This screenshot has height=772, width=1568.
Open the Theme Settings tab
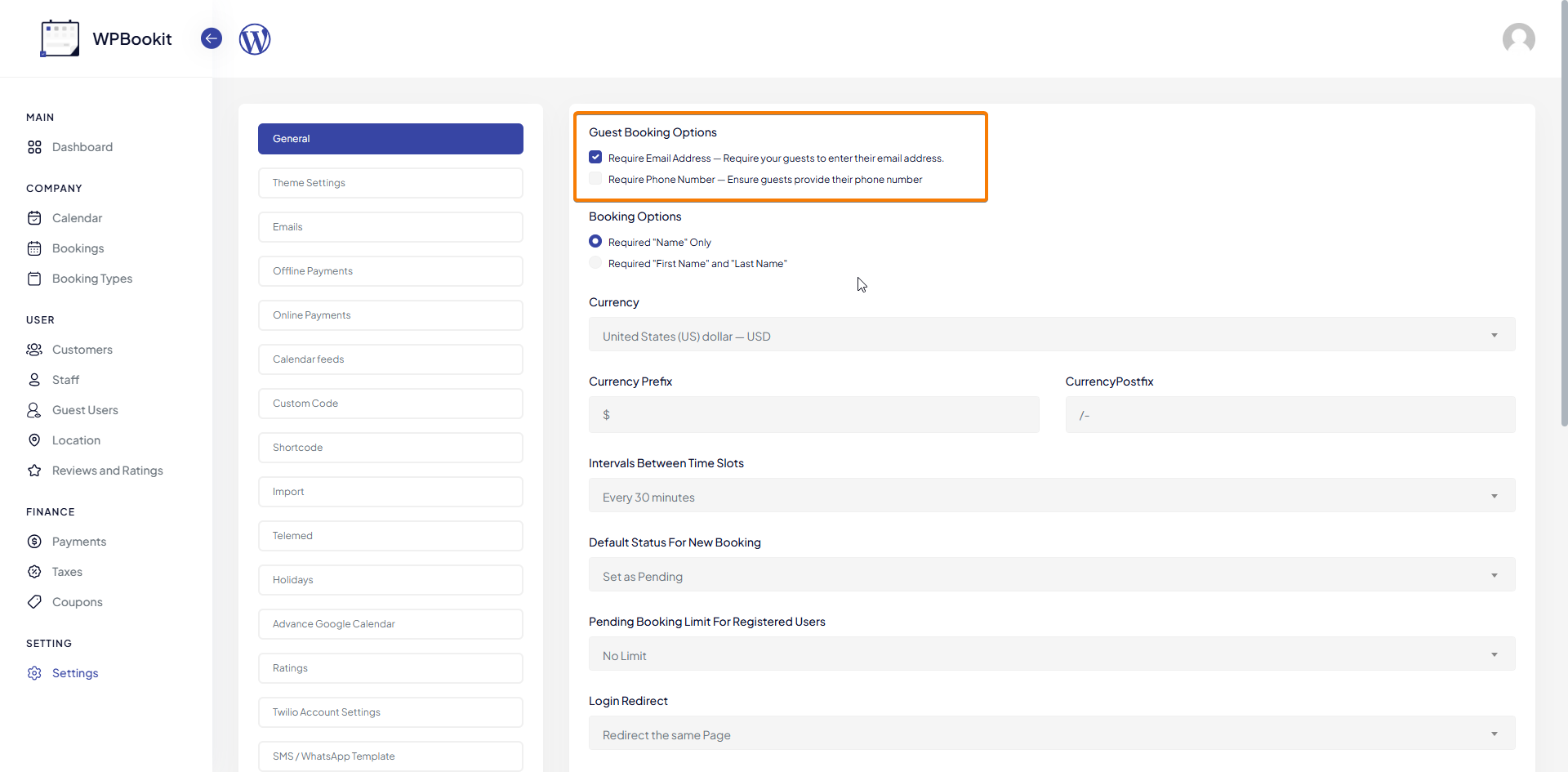point(390,183)
